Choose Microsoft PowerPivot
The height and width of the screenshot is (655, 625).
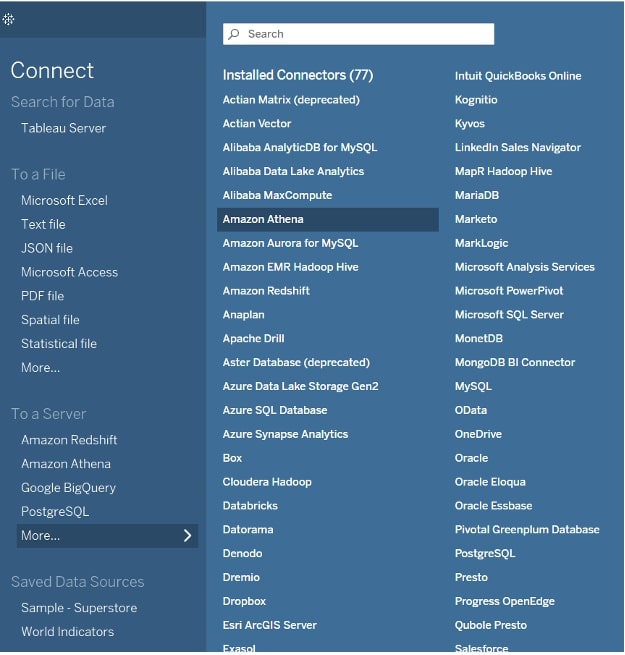pyautogui.click(x=509, y=291)
